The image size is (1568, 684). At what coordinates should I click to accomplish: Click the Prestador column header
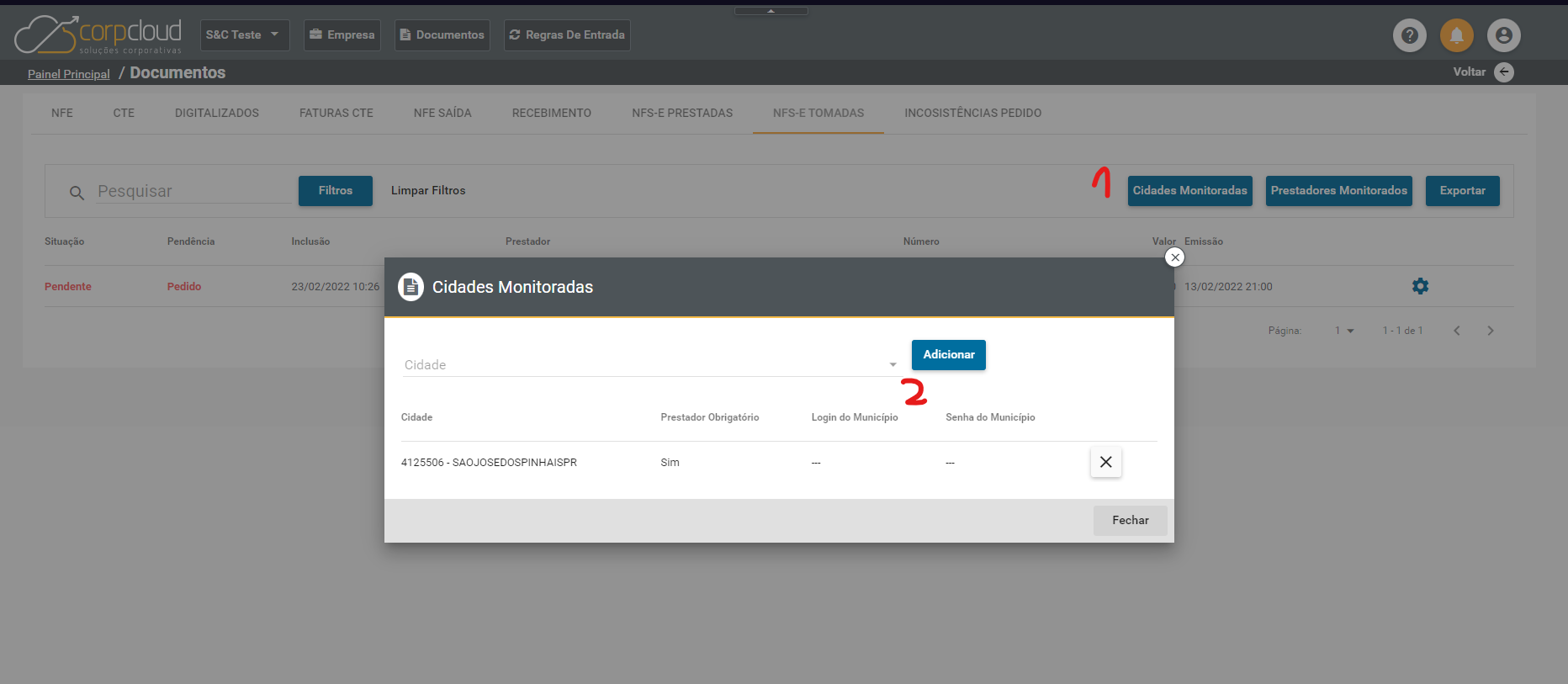528,241
